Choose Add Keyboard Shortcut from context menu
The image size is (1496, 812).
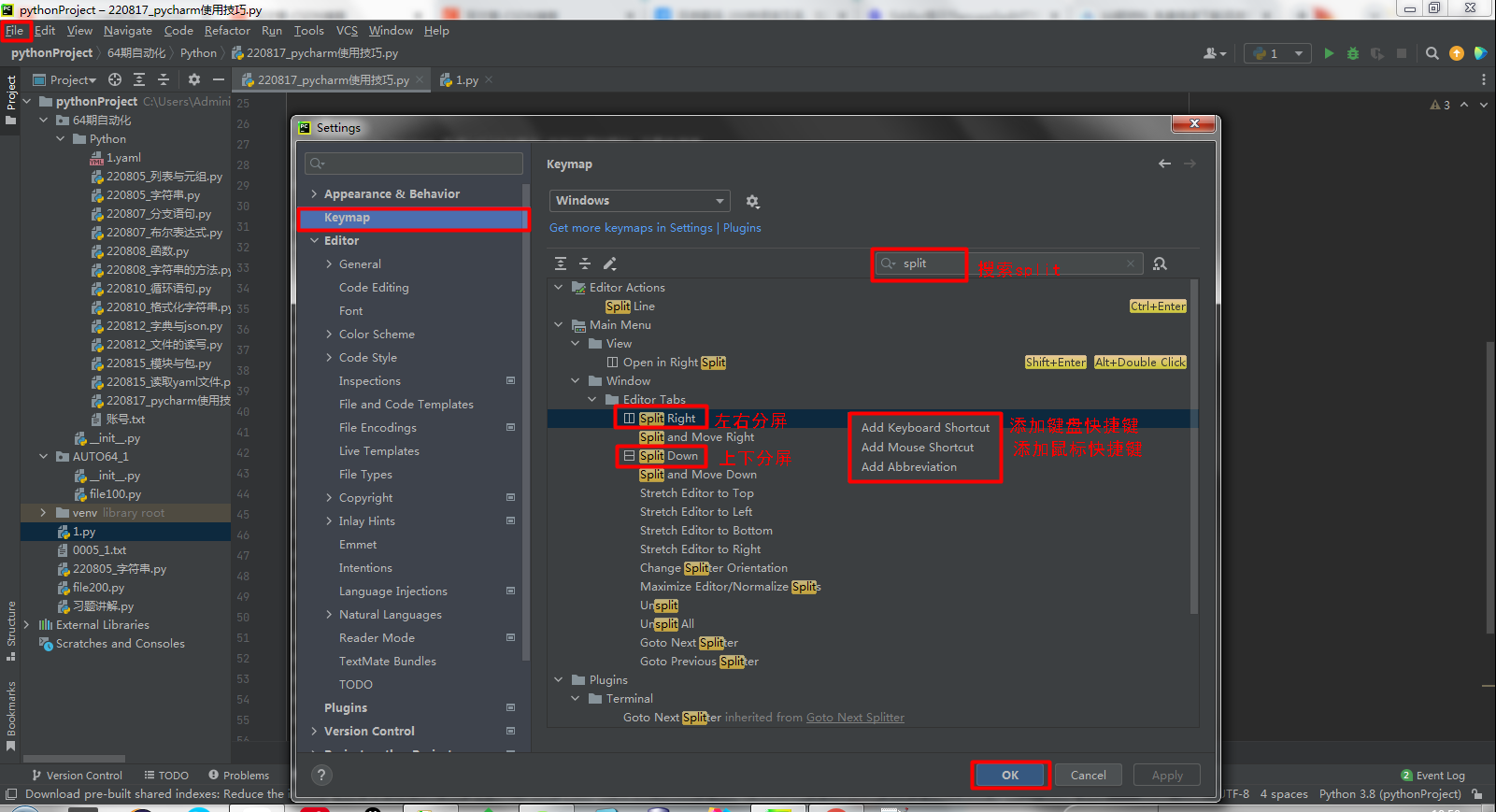(925, 428)
